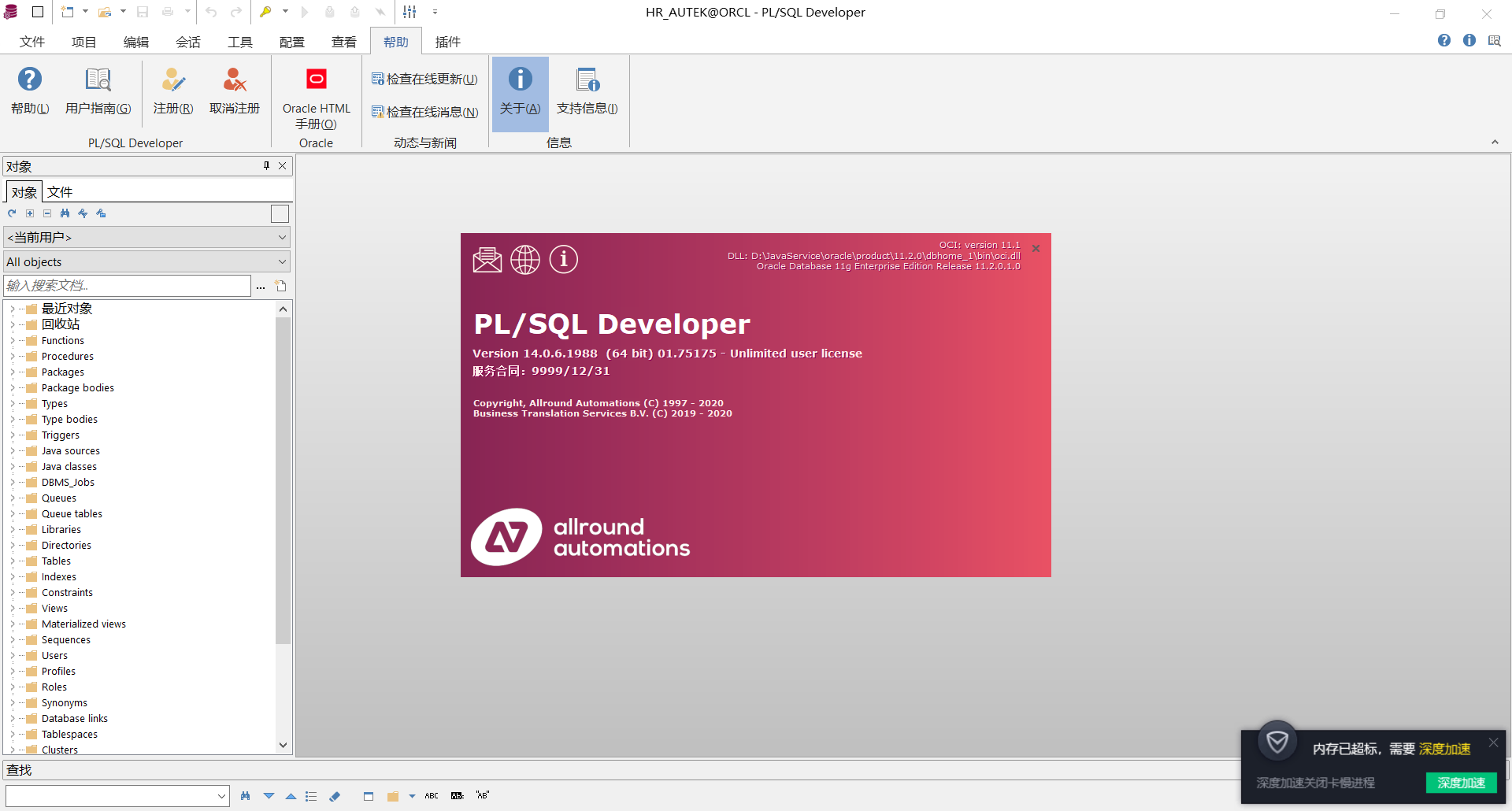Refresh the object browser list
This screenshot has height=811, width=1512.
point(11,213)
